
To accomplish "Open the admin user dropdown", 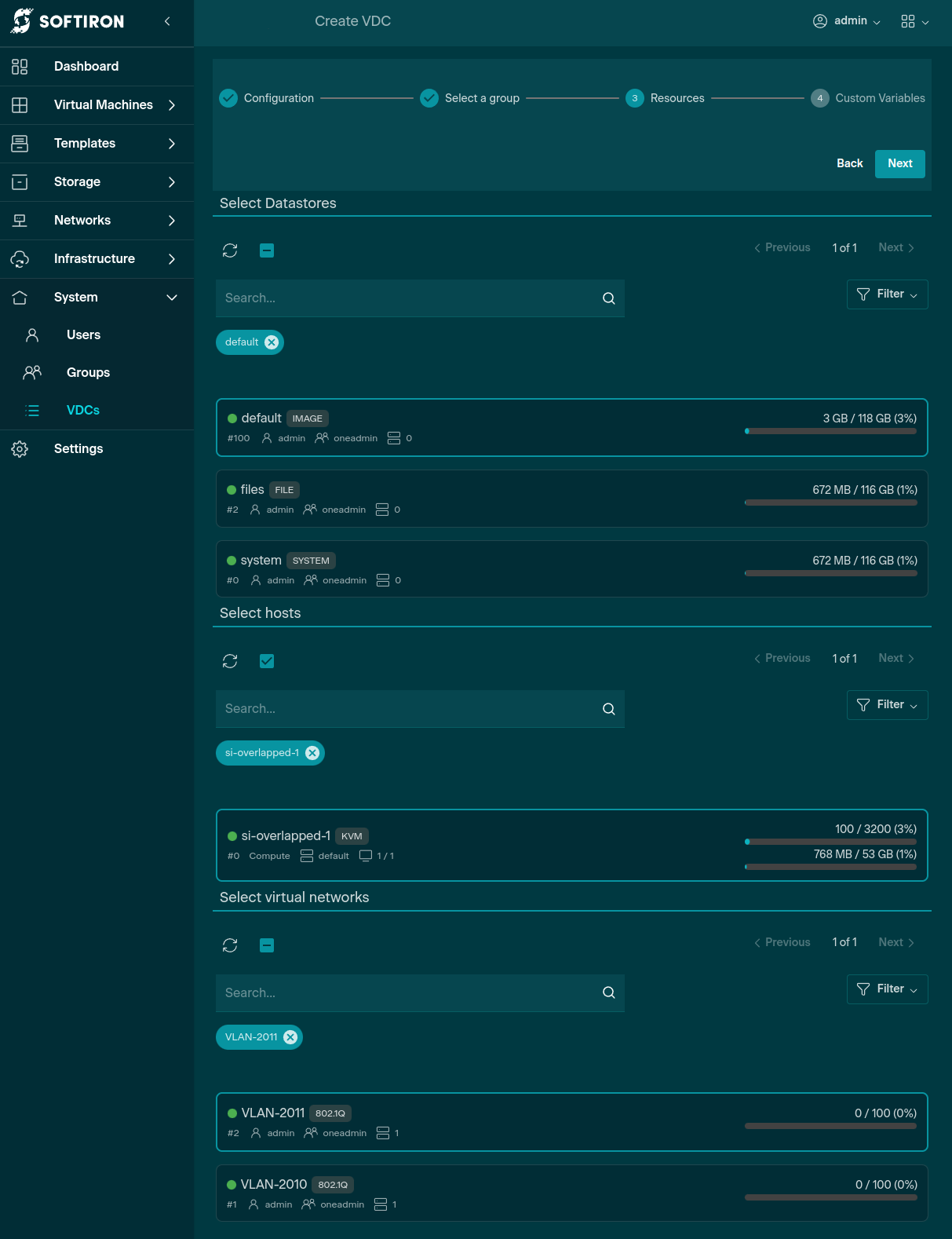I will (x=847, y=21).
